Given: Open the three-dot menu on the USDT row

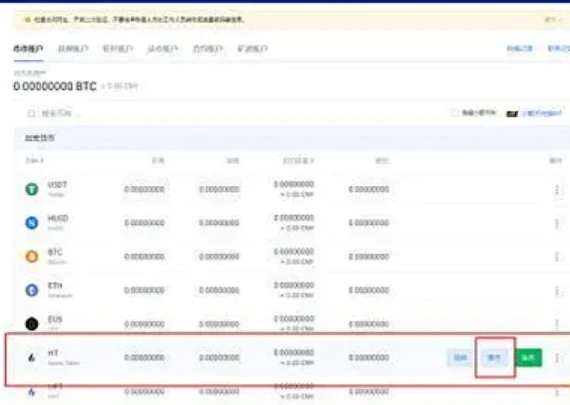Looking at the screenshot, I should click(x=557, y=189).
